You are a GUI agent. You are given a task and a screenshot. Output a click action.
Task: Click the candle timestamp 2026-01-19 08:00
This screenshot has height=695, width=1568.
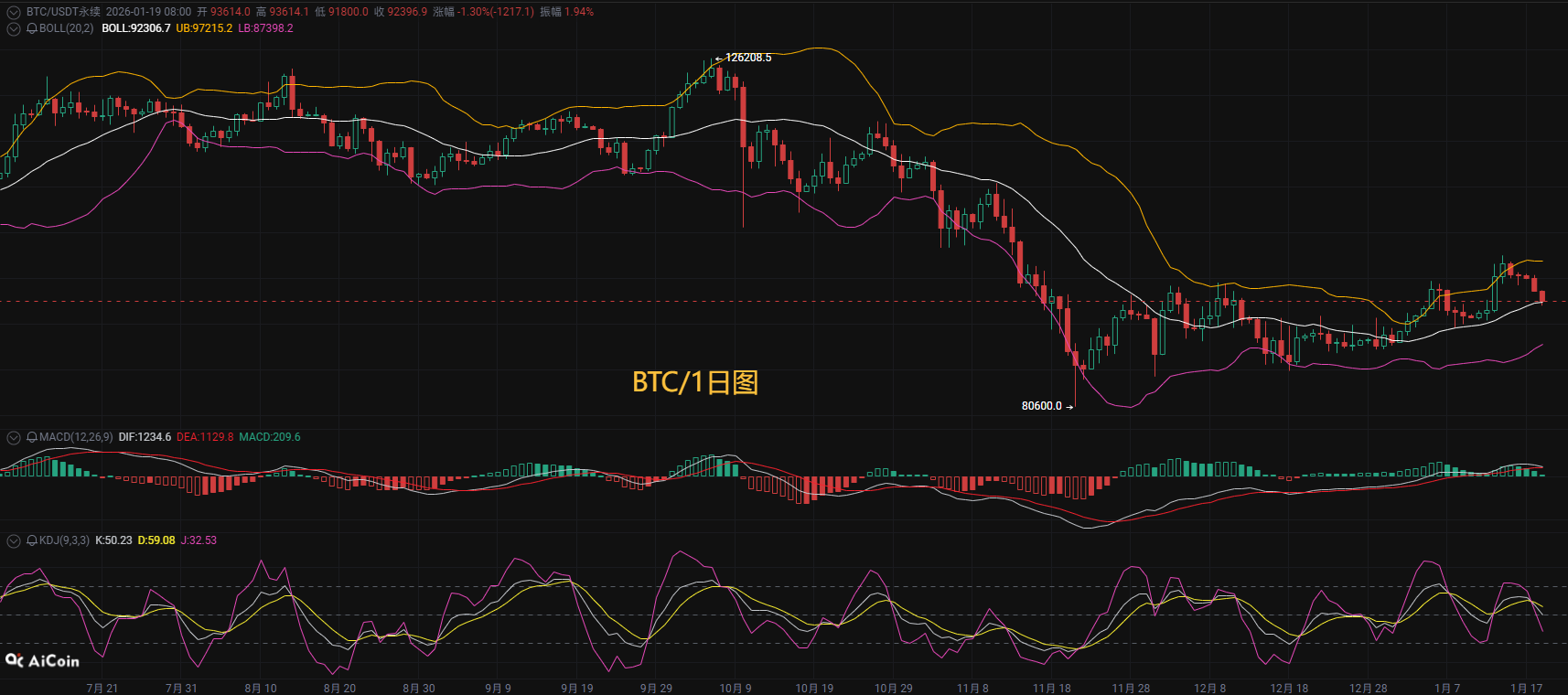(148, 12)
